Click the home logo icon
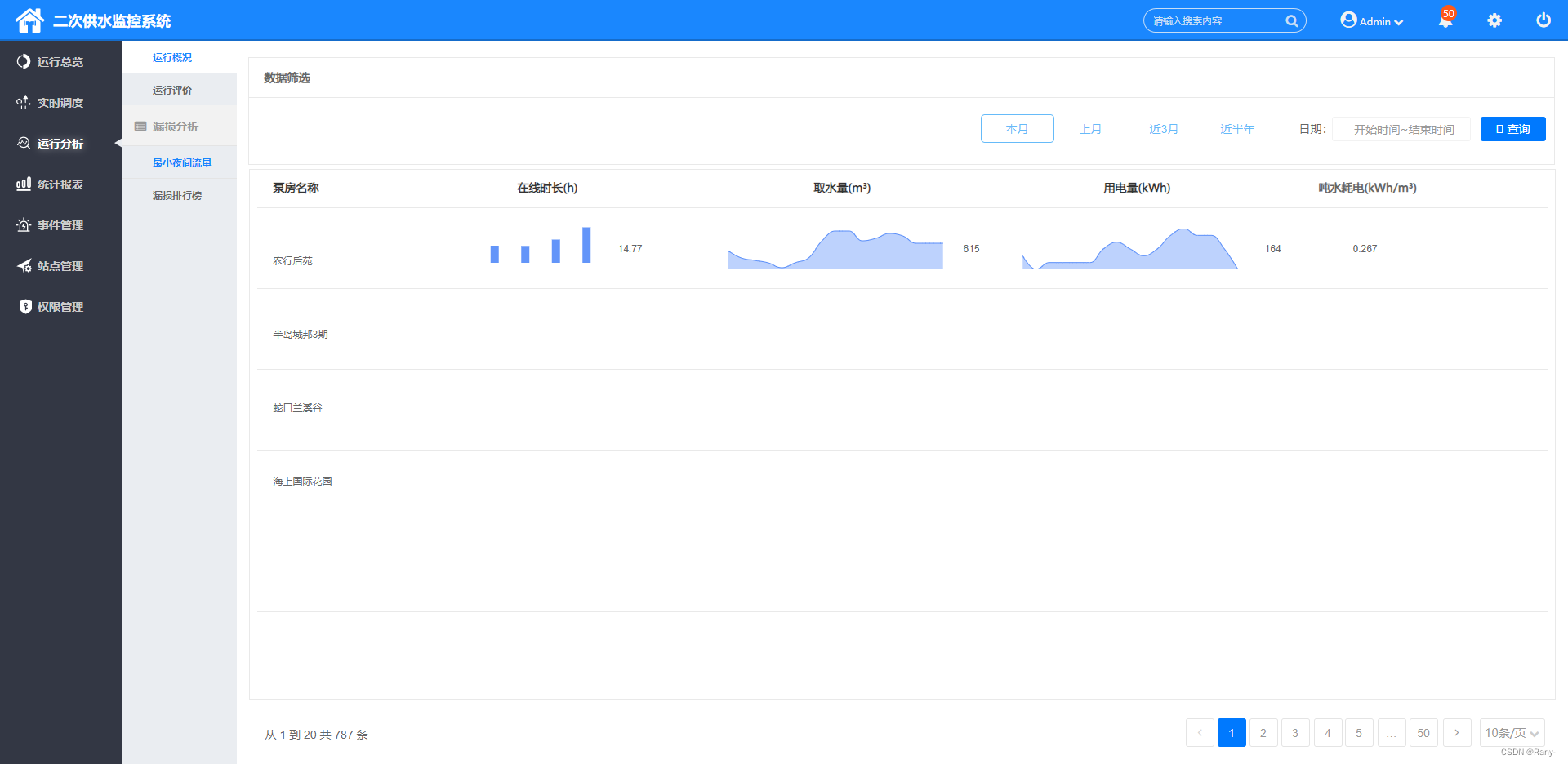This screenshot has width=1568, height=764. (x=29, y=20)
